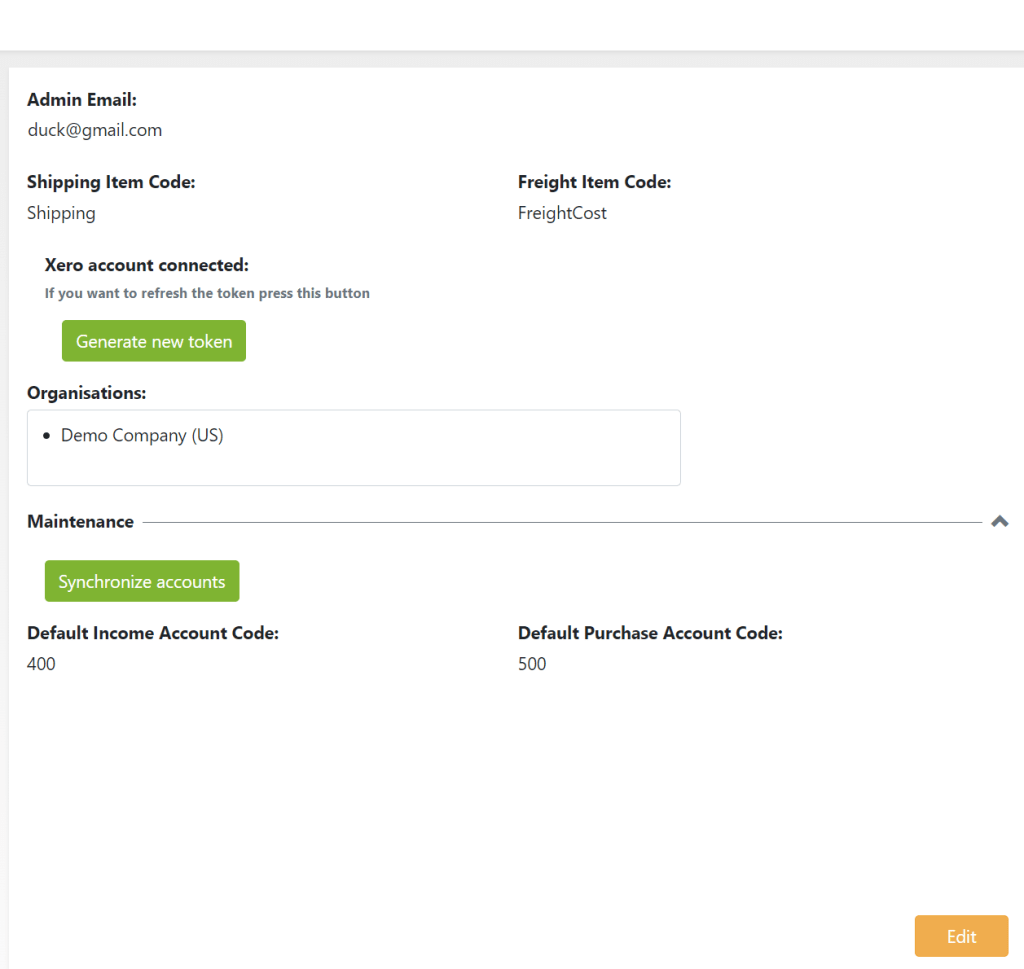Click the Shipping Item Code label
The height and width of the screenshot is (969, 1024).
(111, 182)
